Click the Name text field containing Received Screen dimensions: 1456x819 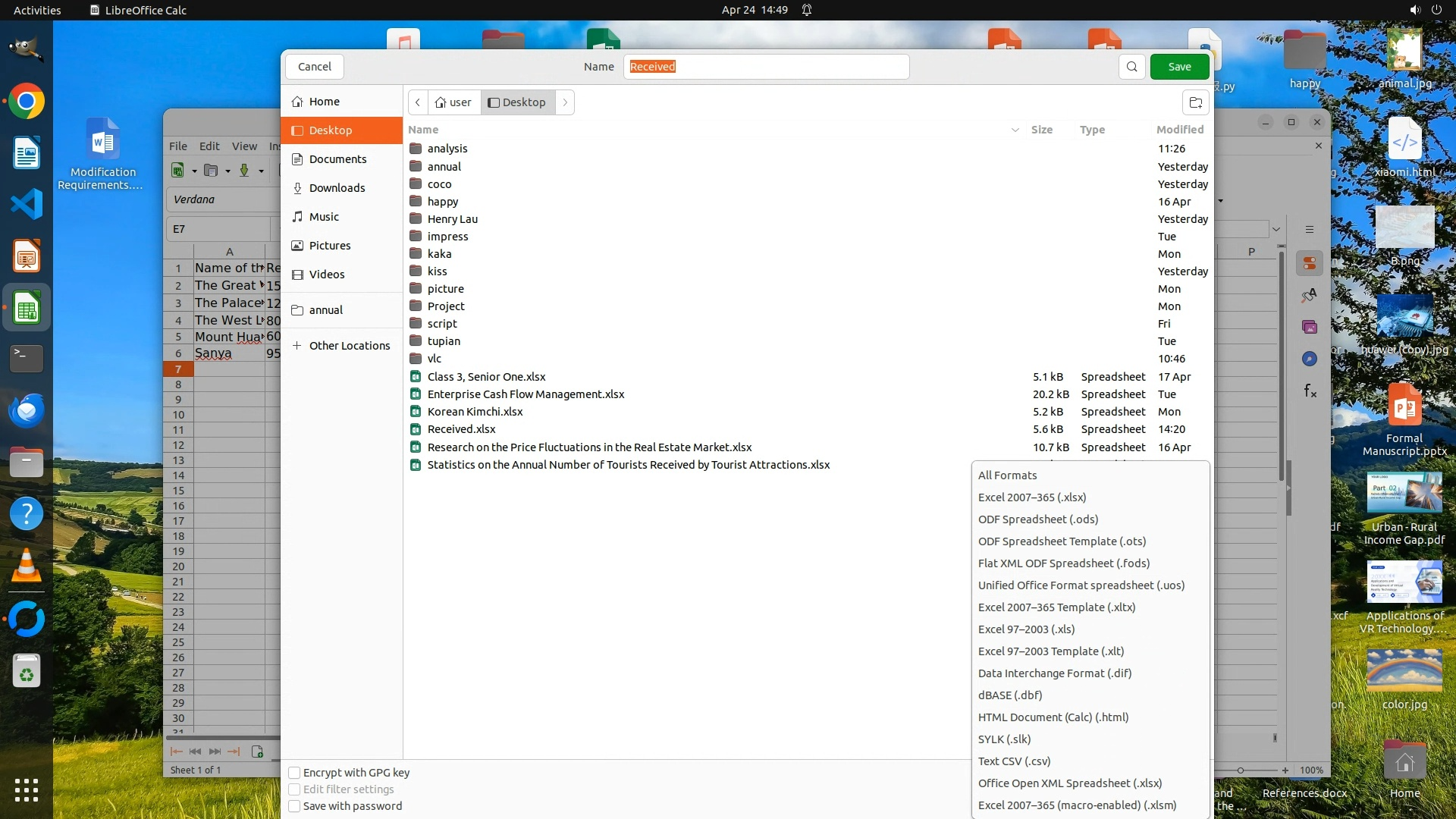(x=766, y=67)
